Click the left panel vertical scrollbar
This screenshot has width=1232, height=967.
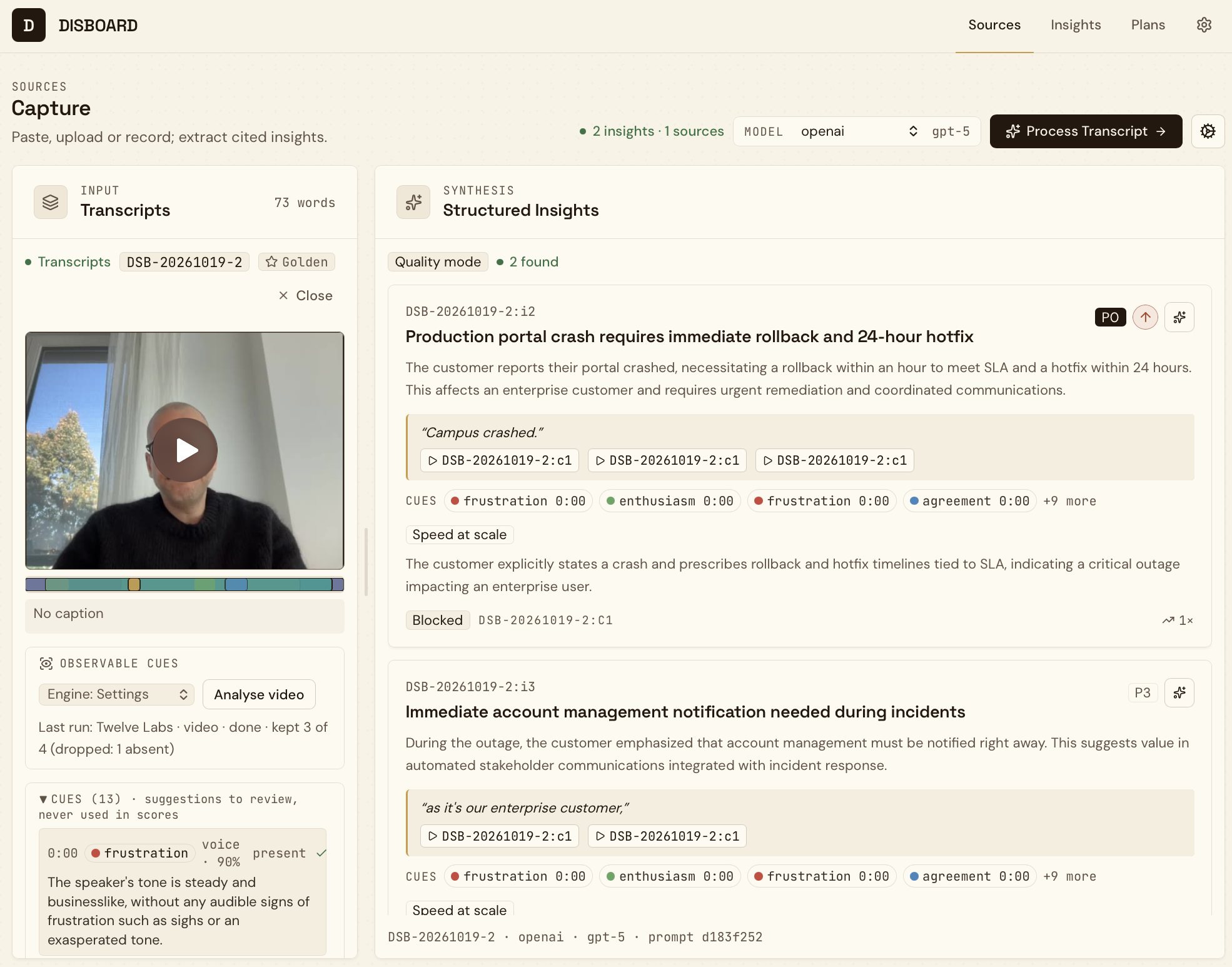pyautogui.click(x=366, y=562)
